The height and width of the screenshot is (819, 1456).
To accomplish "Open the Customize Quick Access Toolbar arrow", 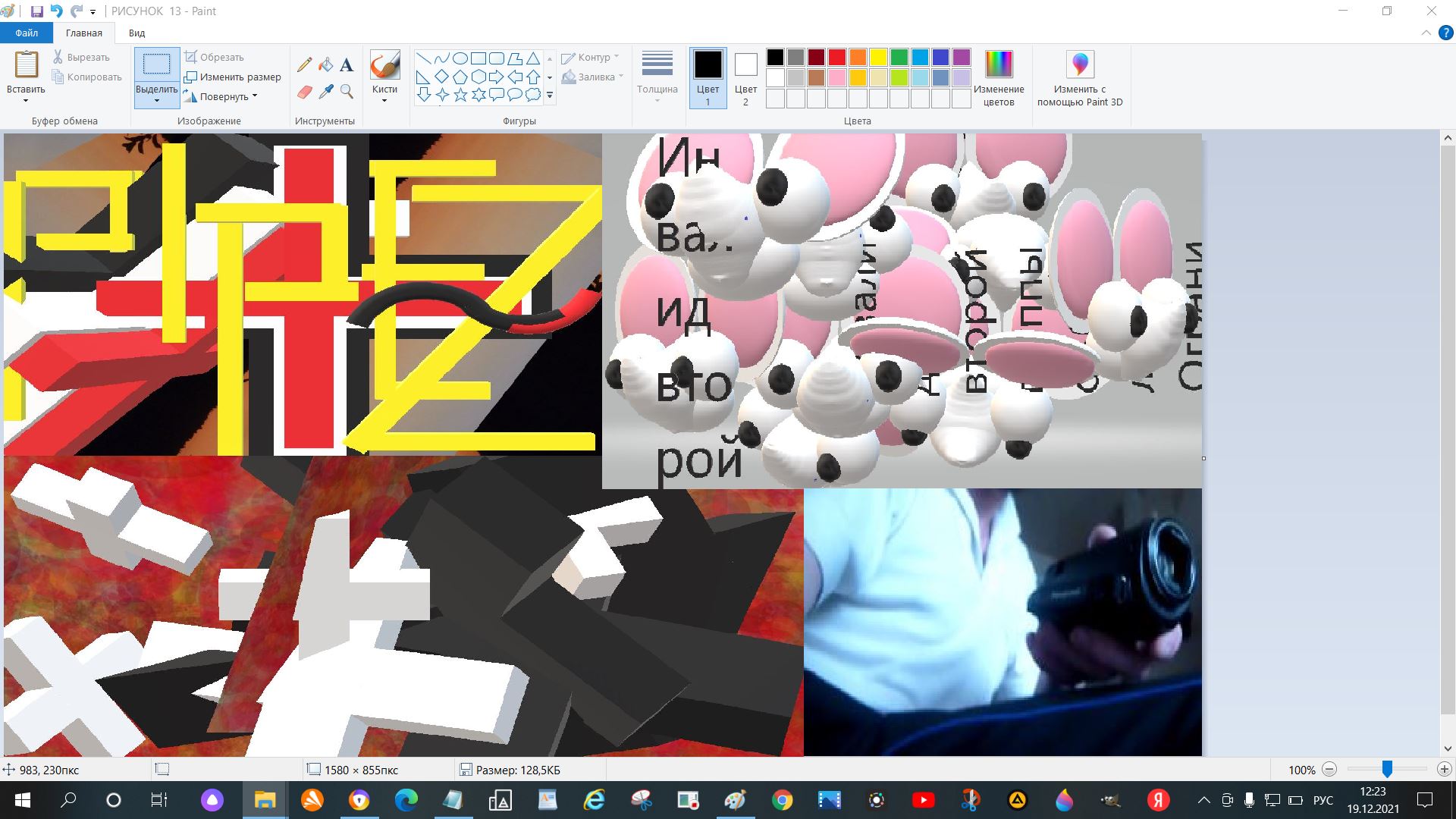I will coord(93,12).
